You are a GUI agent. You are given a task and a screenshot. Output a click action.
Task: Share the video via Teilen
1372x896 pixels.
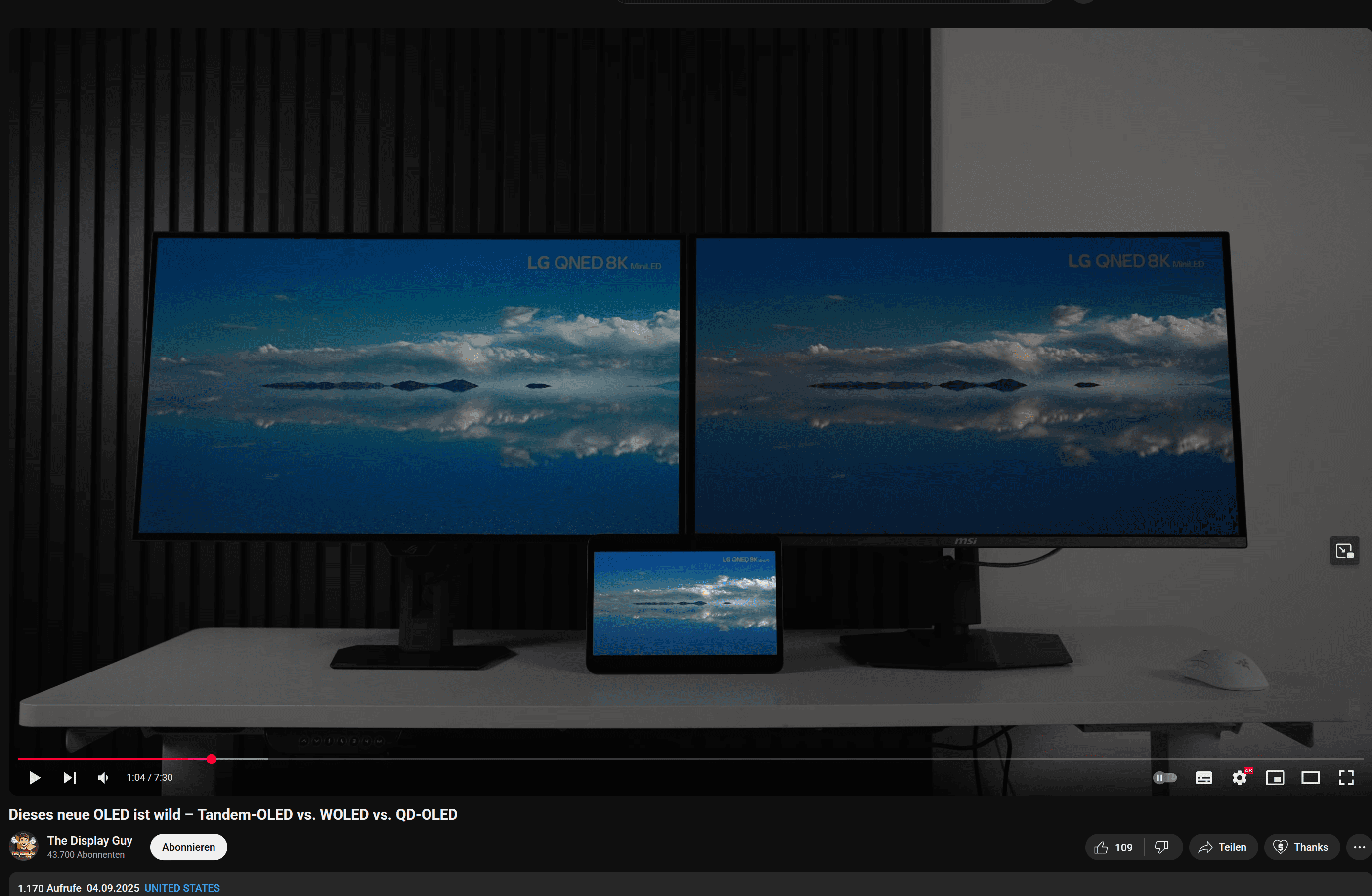coord(1223,847)
